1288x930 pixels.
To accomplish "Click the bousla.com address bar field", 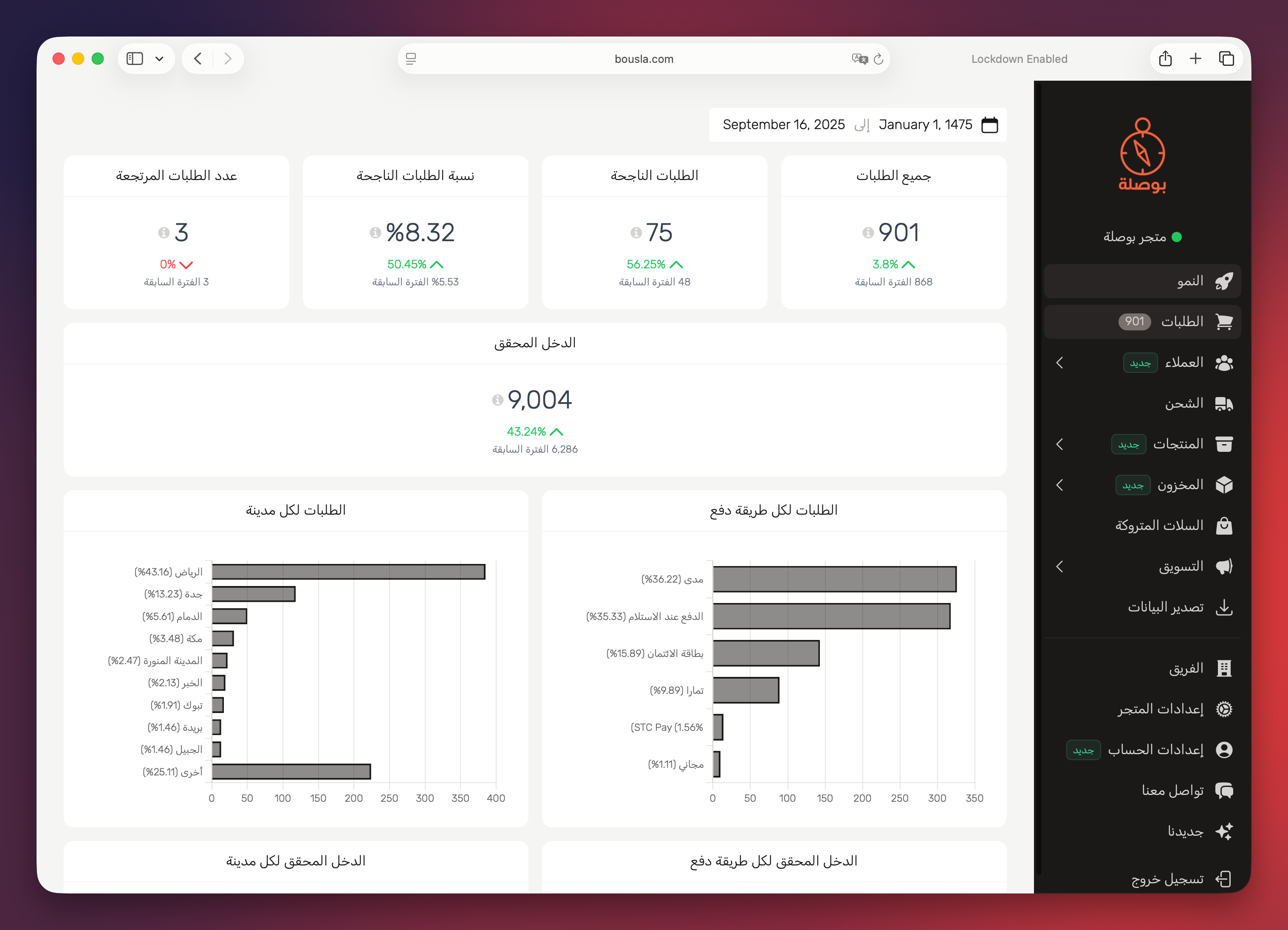I will [x=644, y=59].
